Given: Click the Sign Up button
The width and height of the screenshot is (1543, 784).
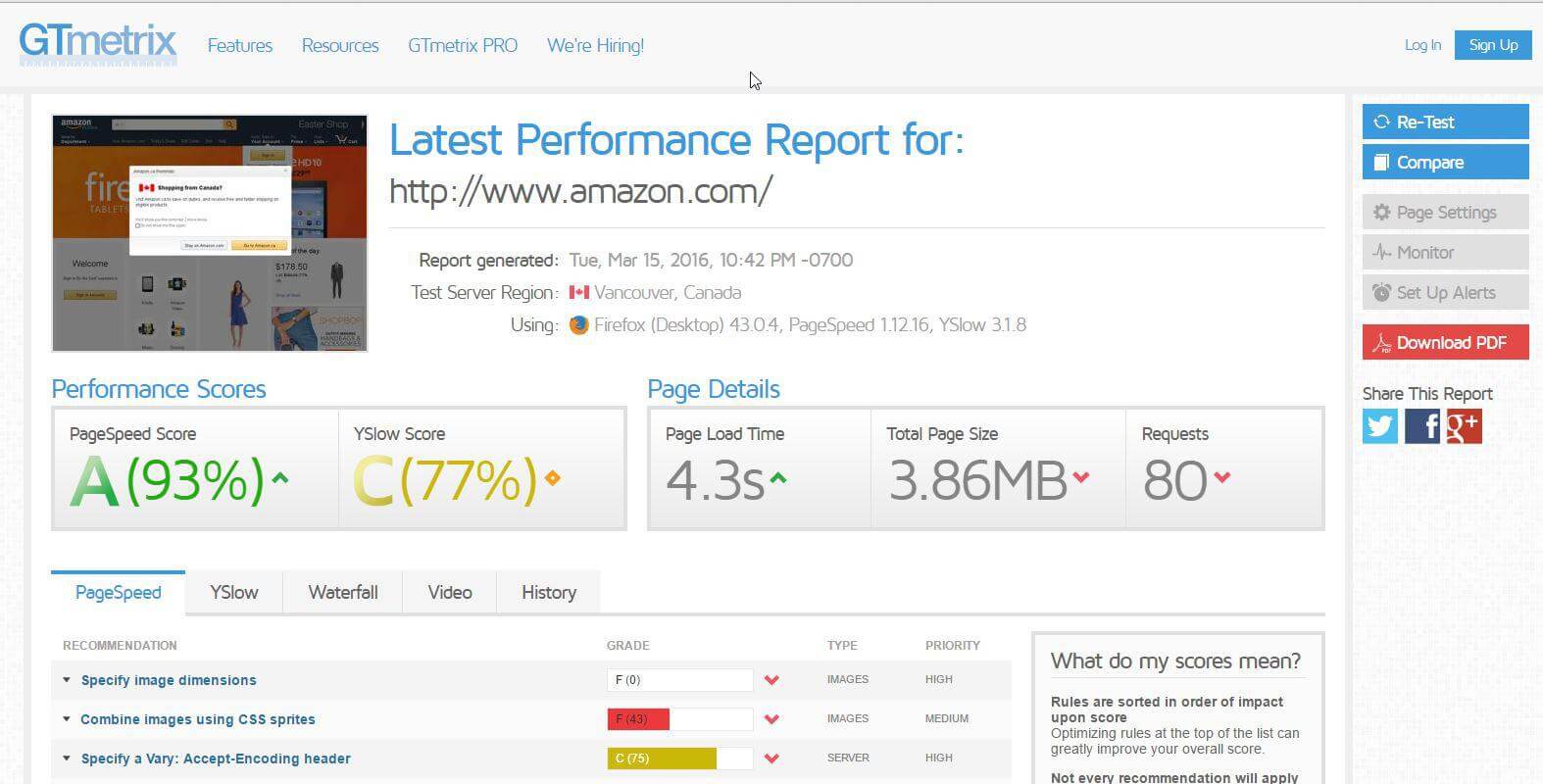Looking at the screenshot, I should [x=1493, y=45].
